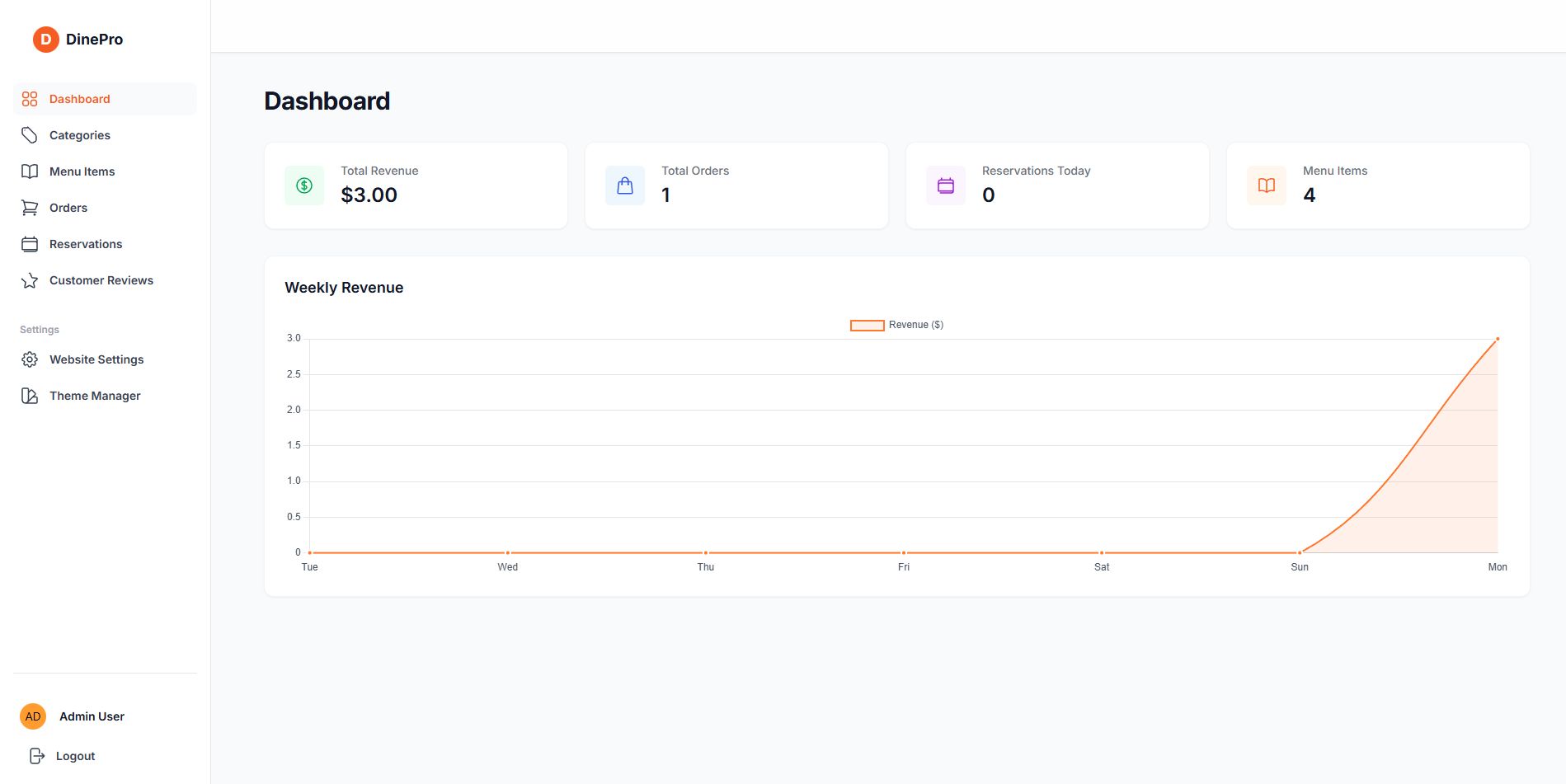Screen dimensions: 1566x784
Task: Click the Reservations Today calendar icon
Action: [946, 185]
